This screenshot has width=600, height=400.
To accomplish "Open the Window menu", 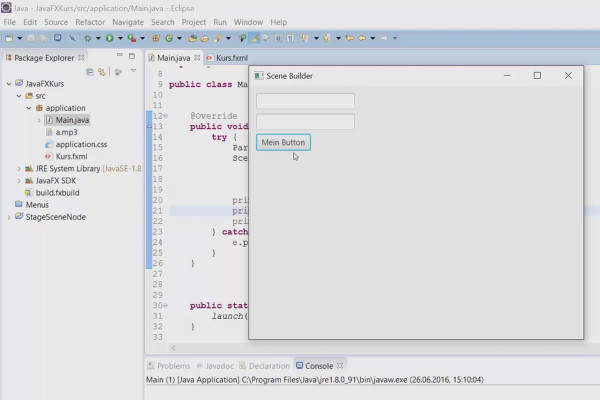I will point(248,22).
